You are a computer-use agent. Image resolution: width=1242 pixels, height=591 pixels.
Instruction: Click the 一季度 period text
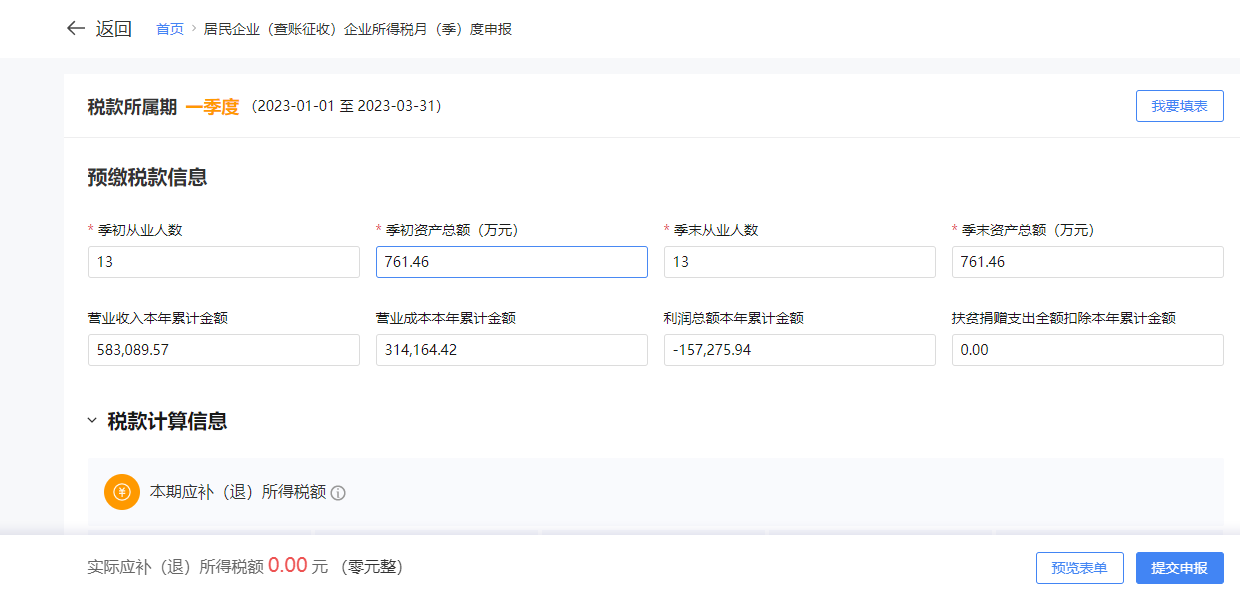click(x=212, y=107)
